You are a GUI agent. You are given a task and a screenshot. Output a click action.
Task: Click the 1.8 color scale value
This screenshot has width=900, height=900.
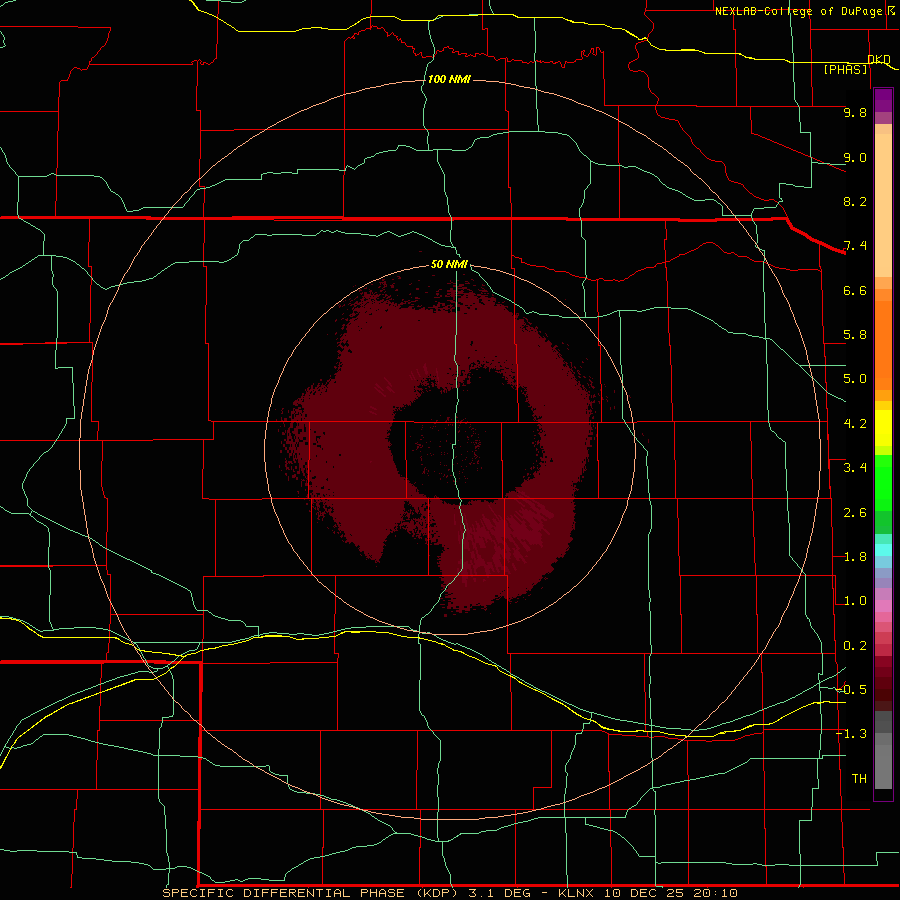[x=855, y=557]
